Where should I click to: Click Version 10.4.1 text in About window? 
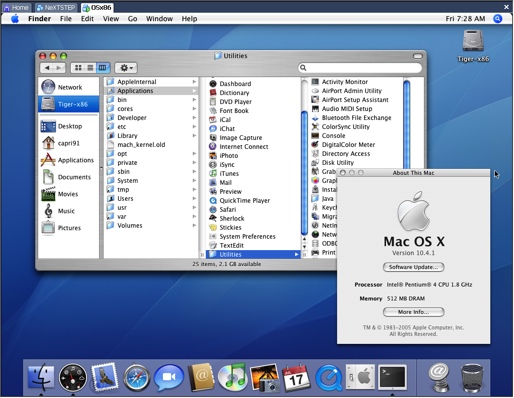[x=413, y=253]
